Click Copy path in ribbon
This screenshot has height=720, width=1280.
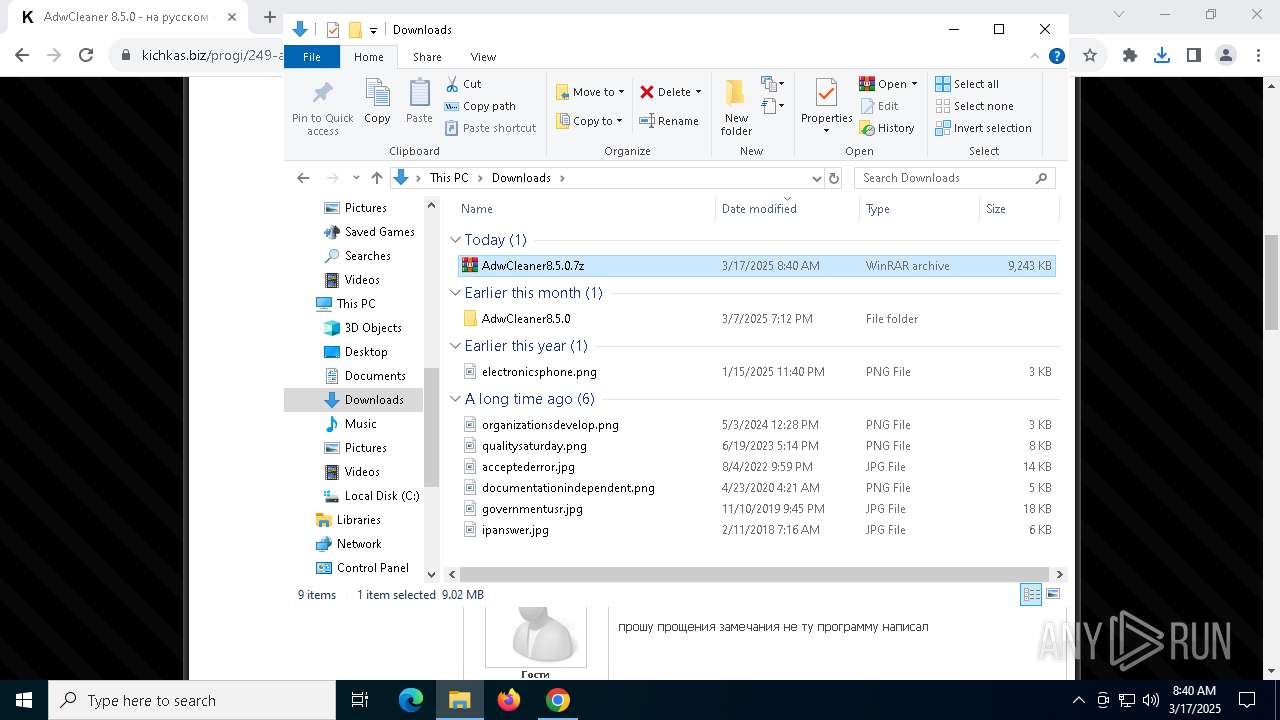[480, 106]
